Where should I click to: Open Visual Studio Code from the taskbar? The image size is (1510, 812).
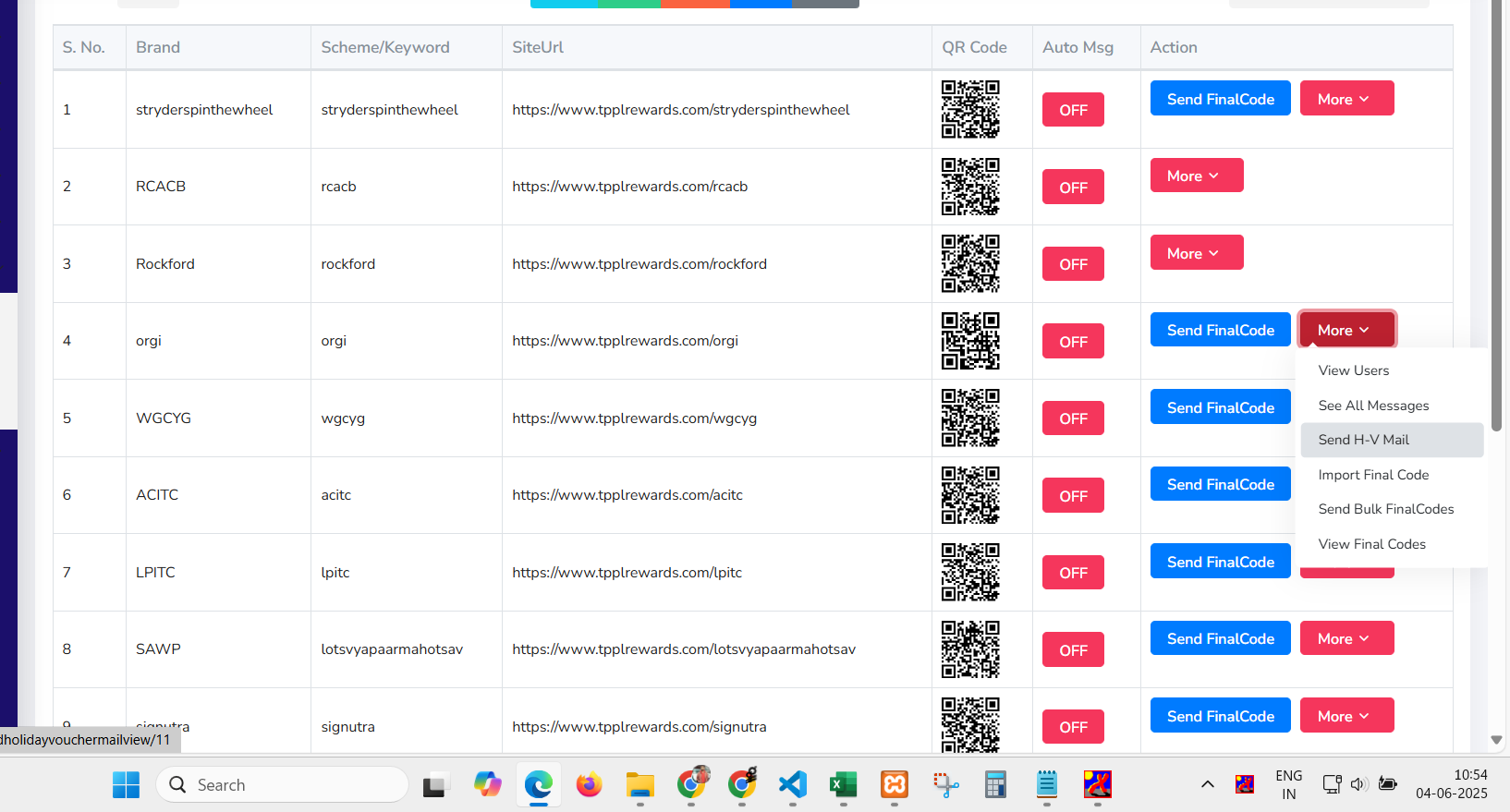(793, 785)
